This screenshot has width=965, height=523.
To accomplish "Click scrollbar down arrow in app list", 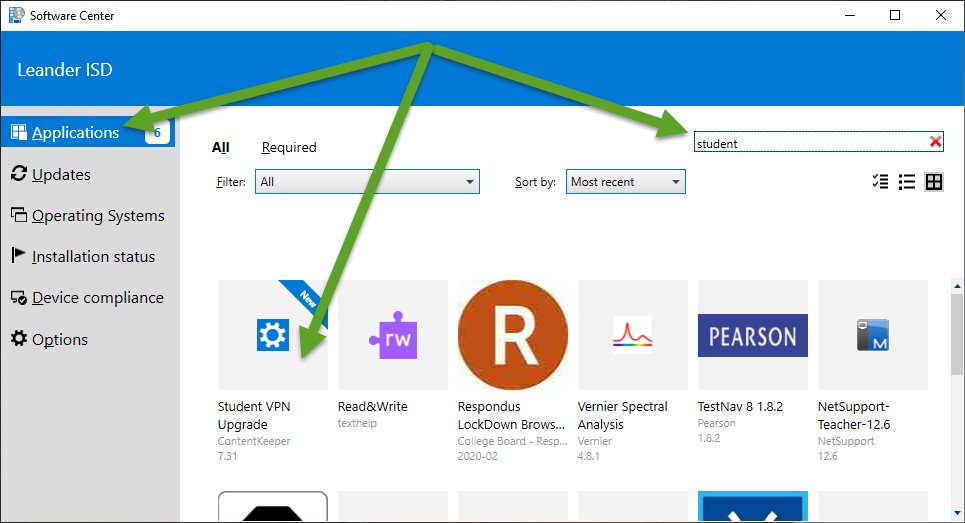I will [x=957, y=513].
